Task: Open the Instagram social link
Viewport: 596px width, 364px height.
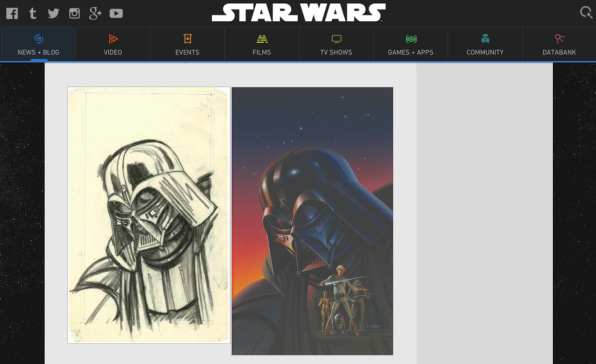Action: click(74, 13)
